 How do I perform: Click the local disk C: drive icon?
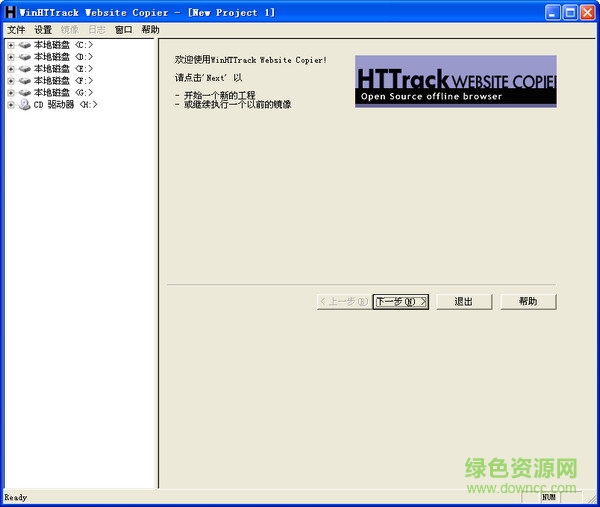(25, 45)
